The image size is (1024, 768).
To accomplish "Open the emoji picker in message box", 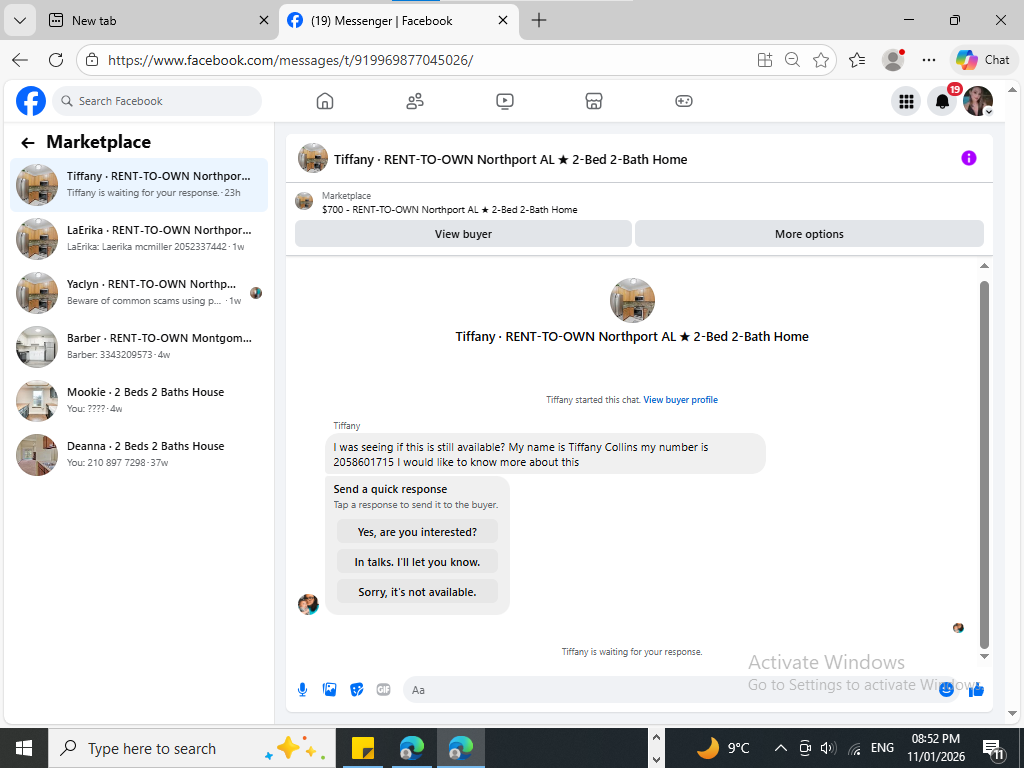I will 946,690.
